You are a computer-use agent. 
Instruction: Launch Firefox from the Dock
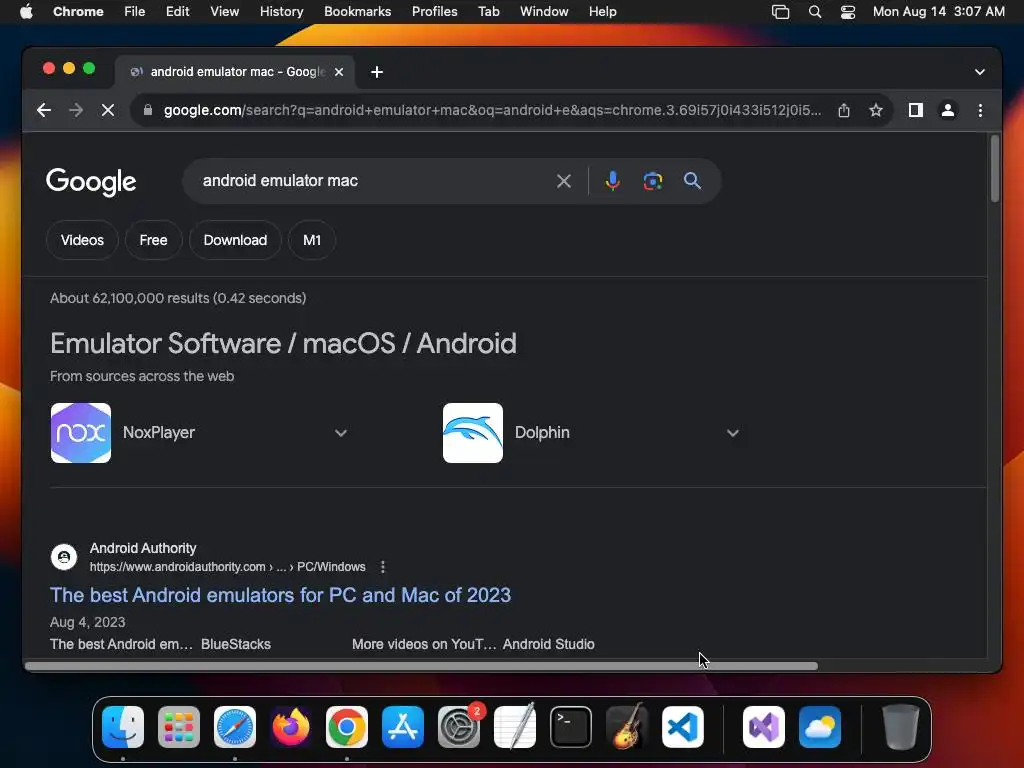click(291, 727)
